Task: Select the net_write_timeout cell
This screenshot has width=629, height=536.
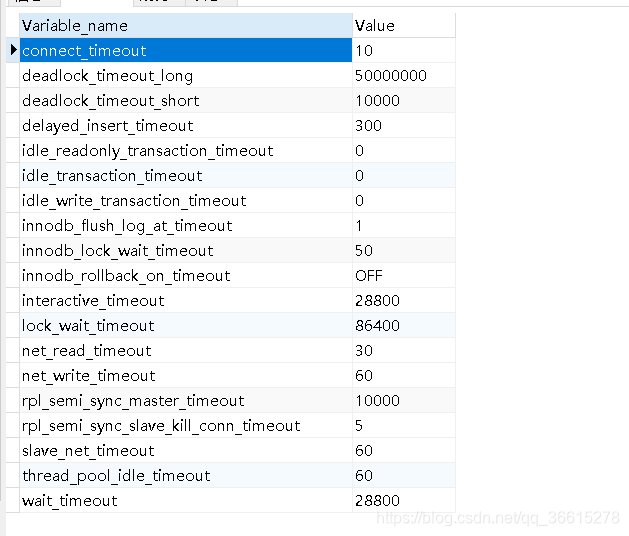Action: click(186, 376)
